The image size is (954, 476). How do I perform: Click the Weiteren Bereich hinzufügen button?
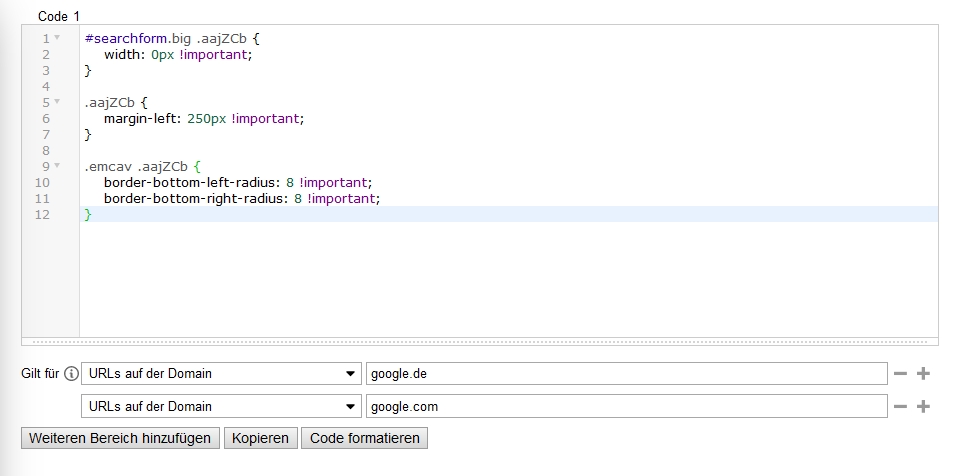tap(120, 438)
